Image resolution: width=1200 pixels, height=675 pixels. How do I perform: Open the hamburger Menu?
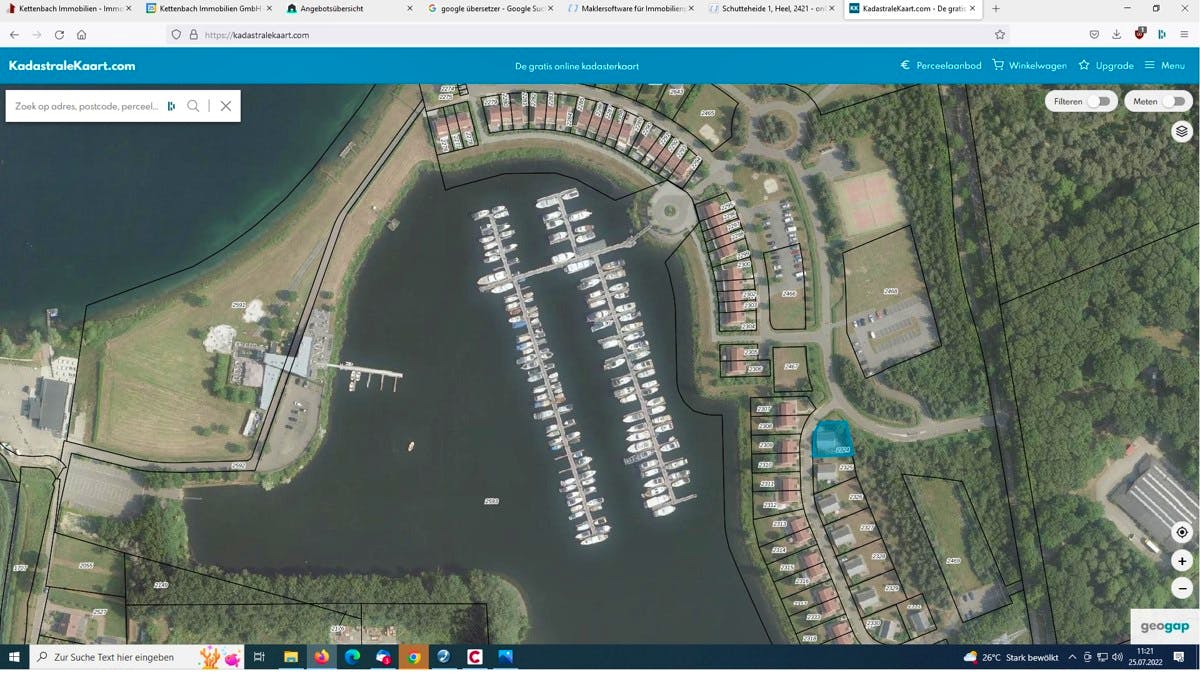coord(1164,65)
